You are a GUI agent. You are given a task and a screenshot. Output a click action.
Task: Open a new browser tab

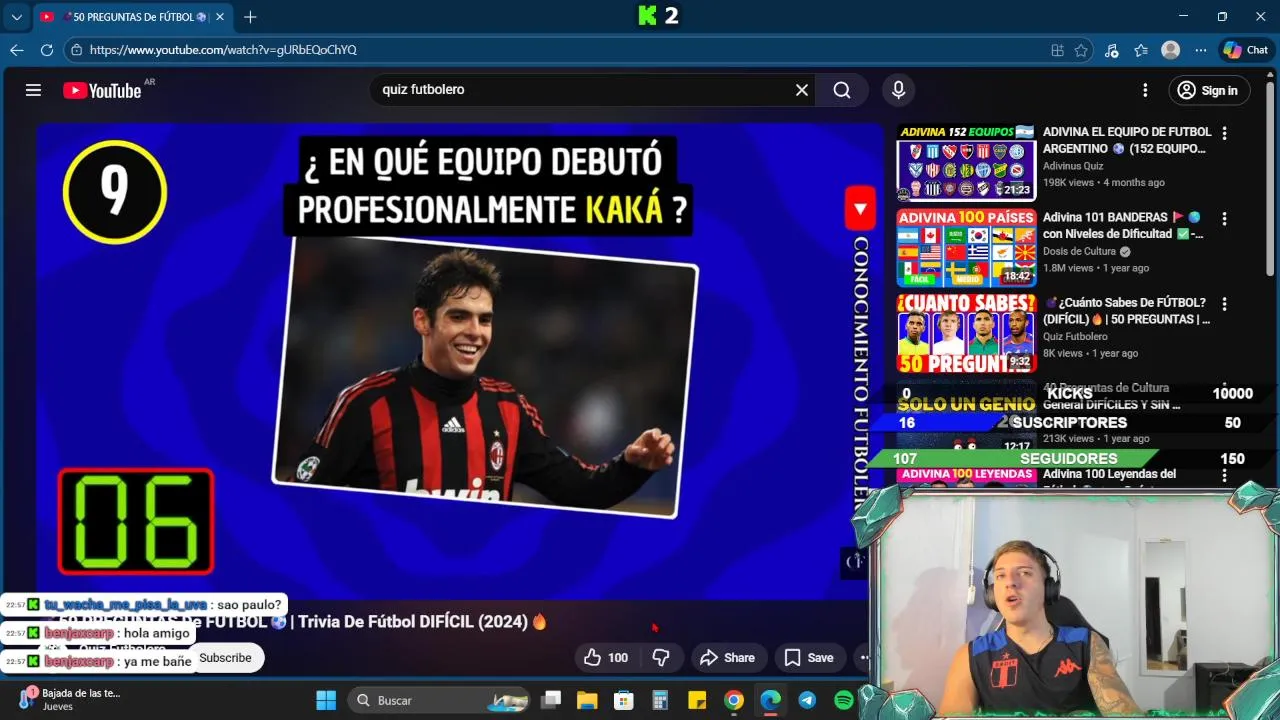click(250, 17)
